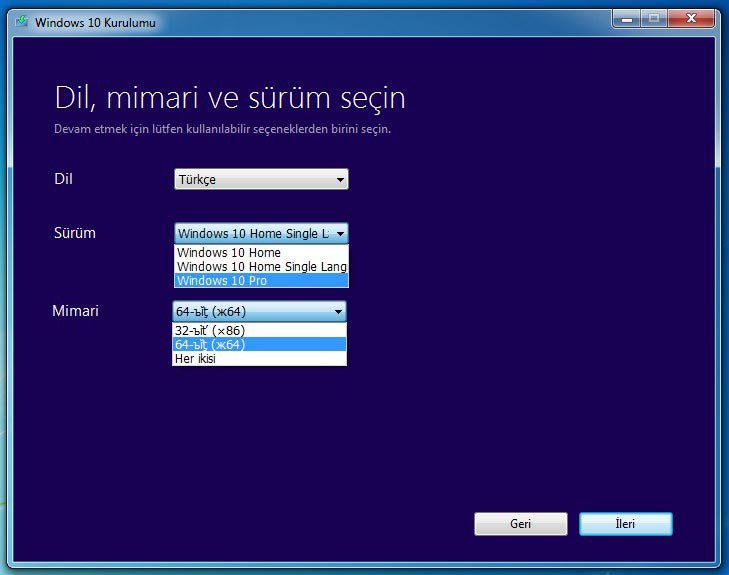Choose Windows 10 Home Single Language option
729x575 pixels.
click(x=261, y=266)
